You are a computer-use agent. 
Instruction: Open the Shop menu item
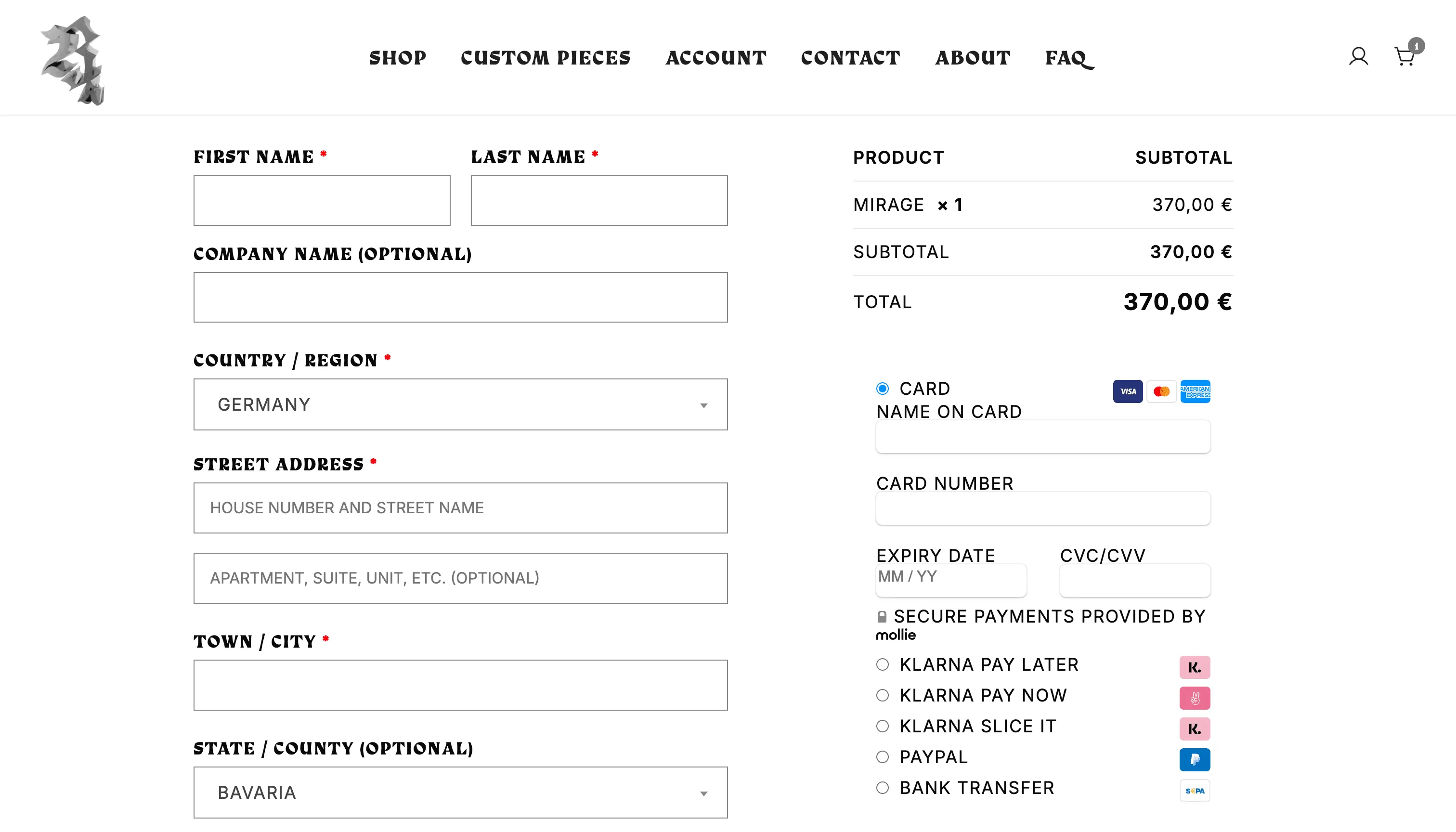coord(397,58)
